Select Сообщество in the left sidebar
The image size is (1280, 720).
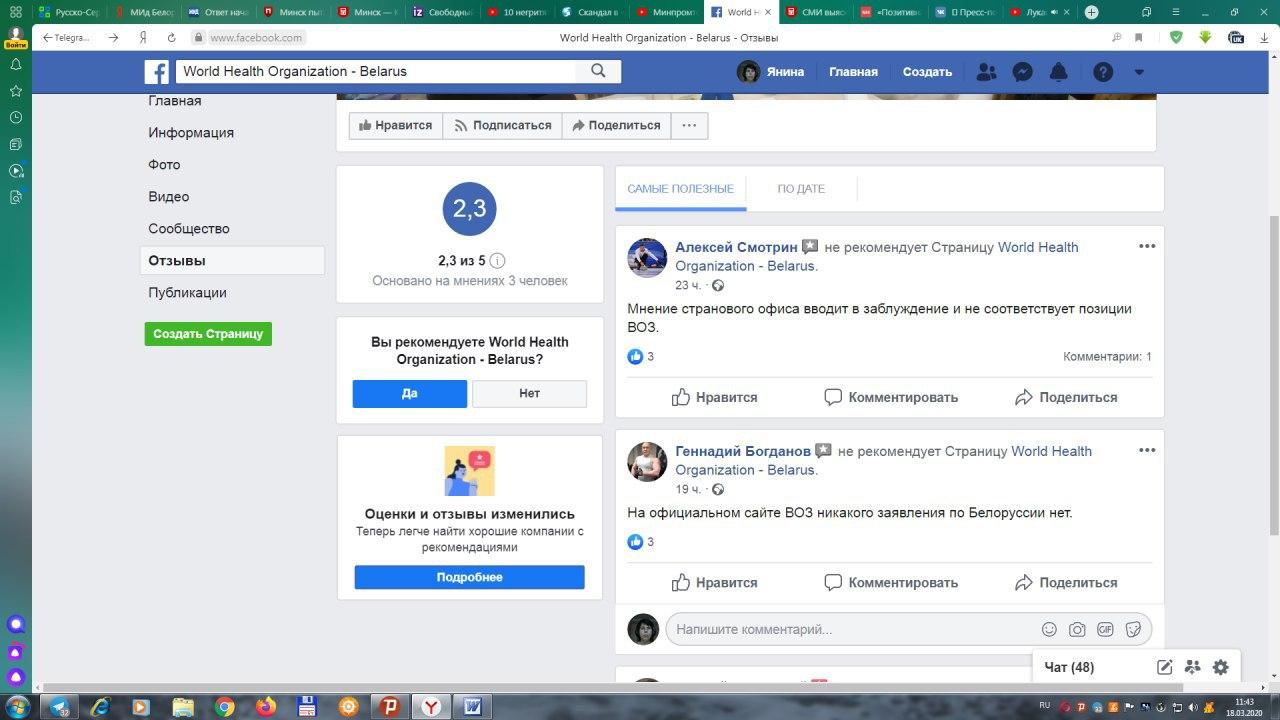189,229
